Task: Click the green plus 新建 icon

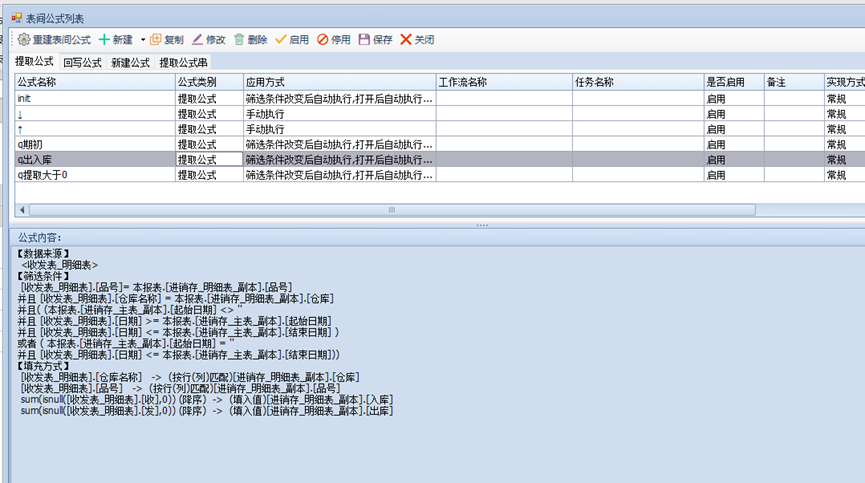Action: (104, 40)
